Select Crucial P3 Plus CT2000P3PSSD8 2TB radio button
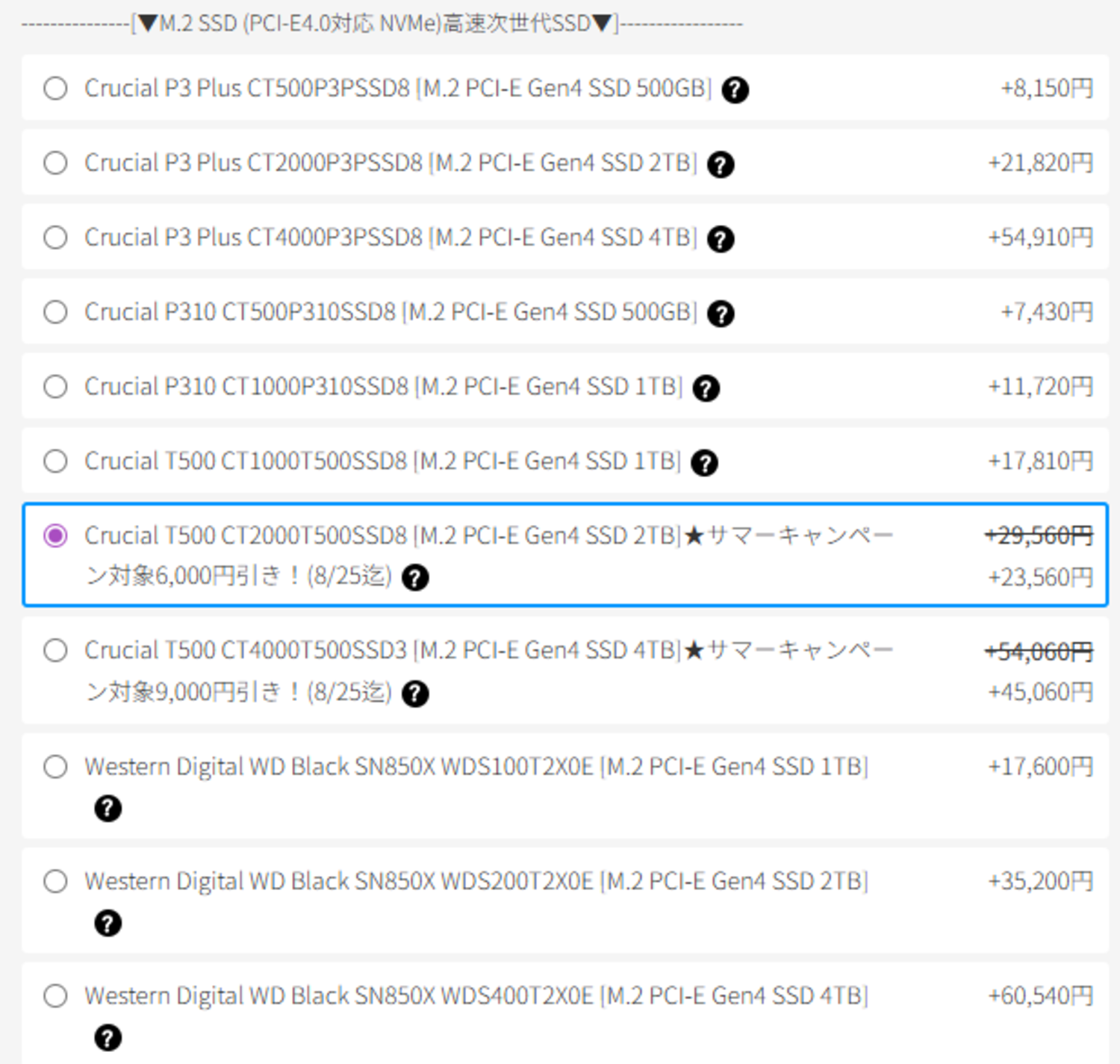This screenshot has height=1064, width=1120. coord(55,163)
